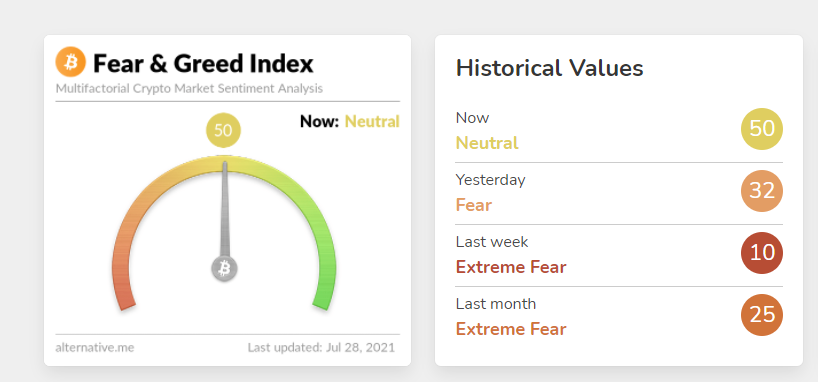Select the Yesterday Fear row
The width and height of the screenshot is (818, 382).
coord(619,193)
